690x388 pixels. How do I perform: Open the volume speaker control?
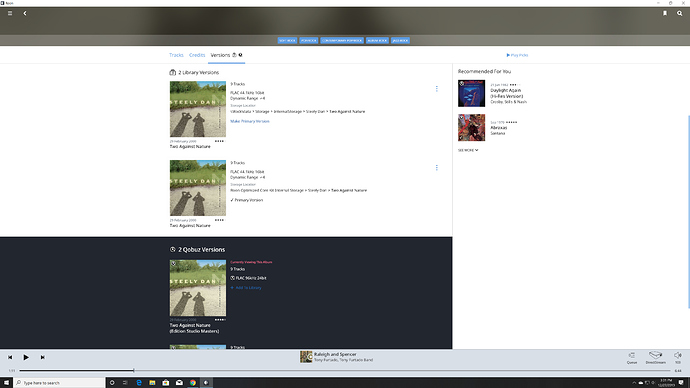coord(678,357)
